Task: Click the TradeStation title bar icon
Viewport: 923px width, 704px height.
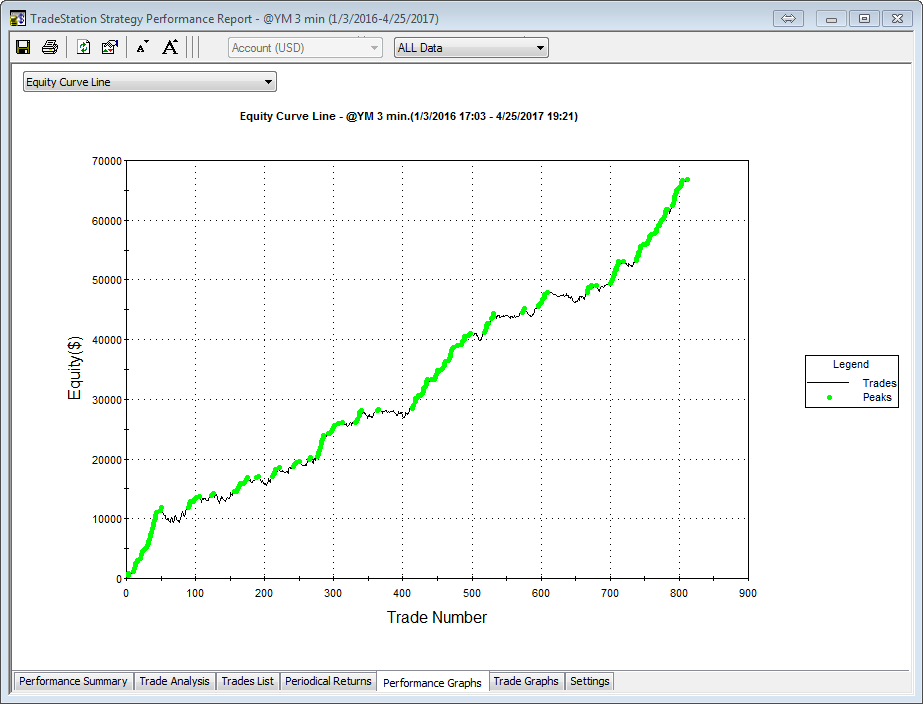Action: coord(17,19)
